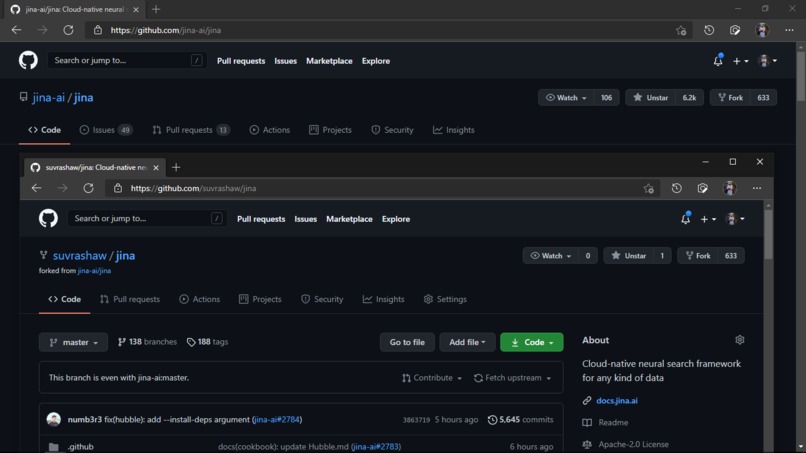Viewport: 806px width, 453px height.
Task: Go back in the back window browser toolbar
Action: point(16,30)
